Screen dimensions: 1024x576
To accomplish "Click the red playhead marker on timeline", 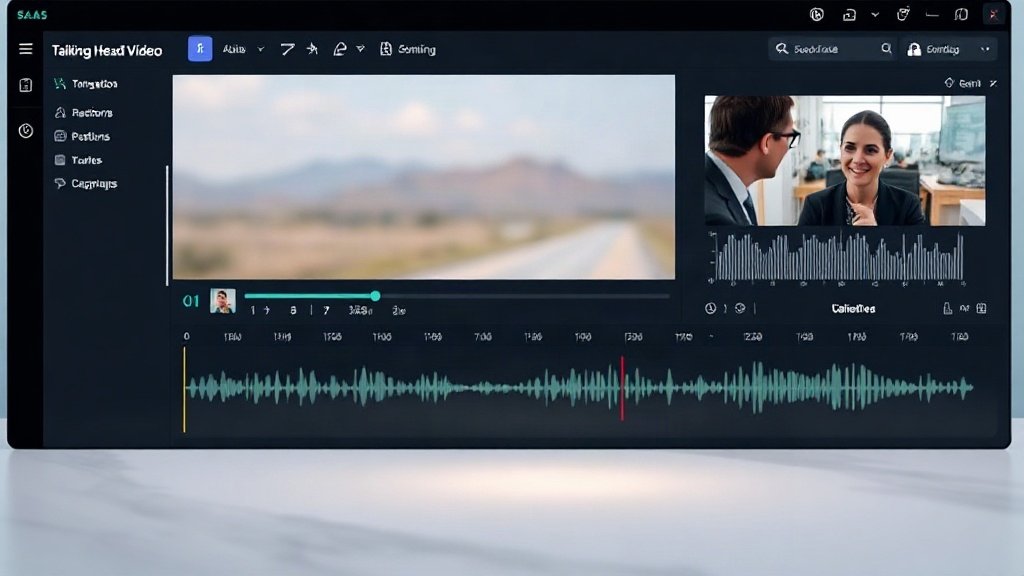I will [x=622, y=389].
